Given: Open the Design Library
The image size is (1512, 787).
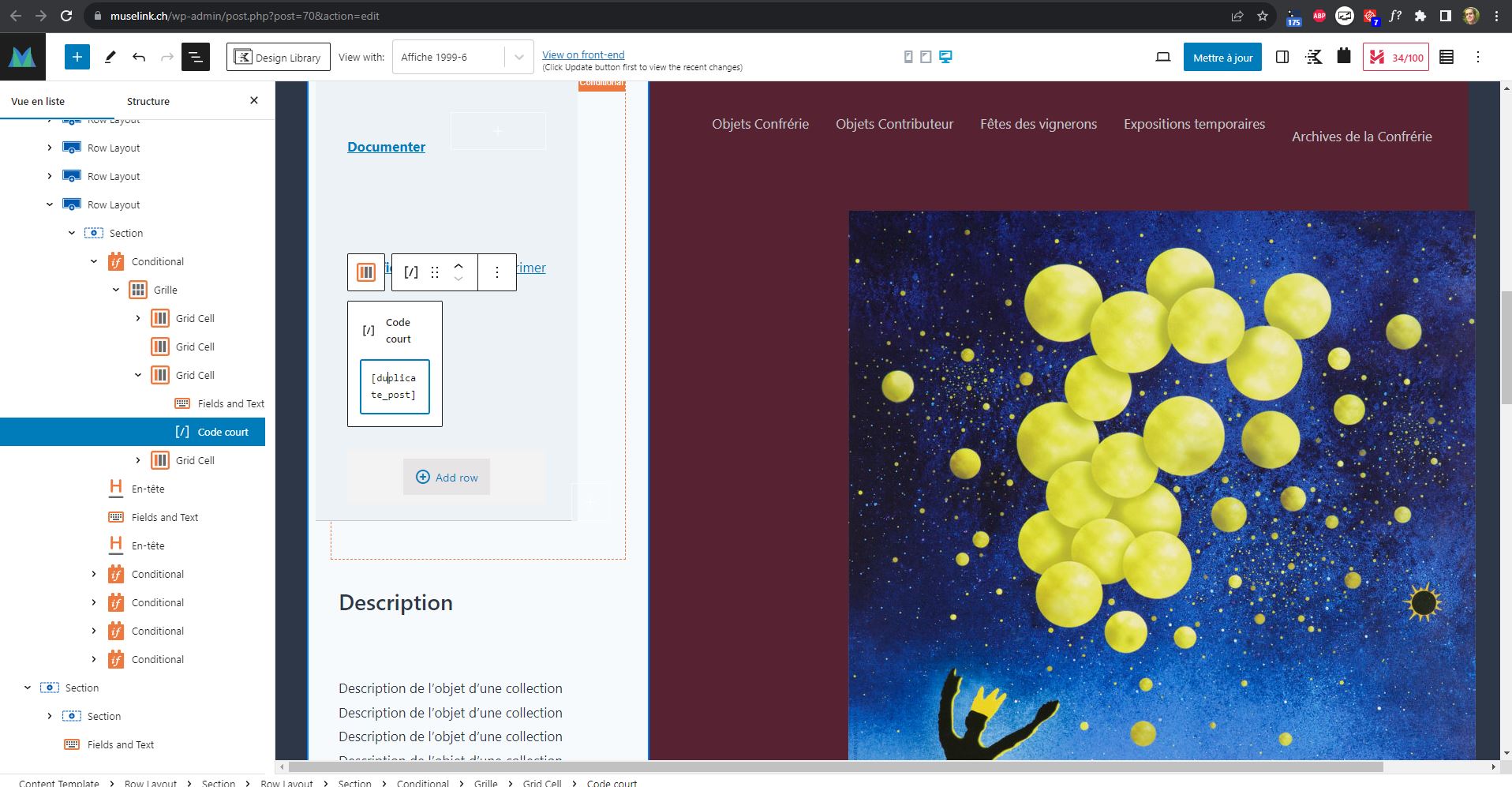Looking at the screenshot, I should [x=279, y=57].
